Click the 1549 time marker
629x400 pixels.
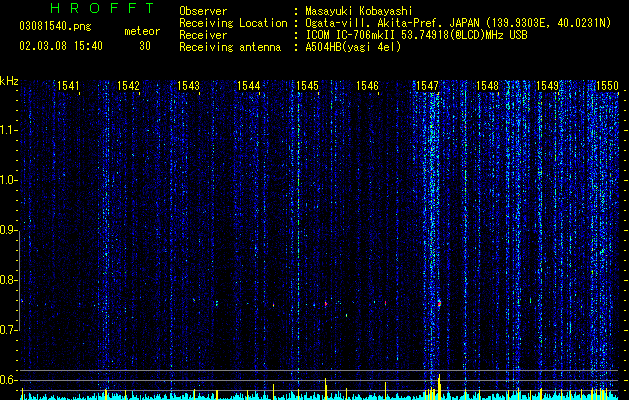[x=547, y=86]
